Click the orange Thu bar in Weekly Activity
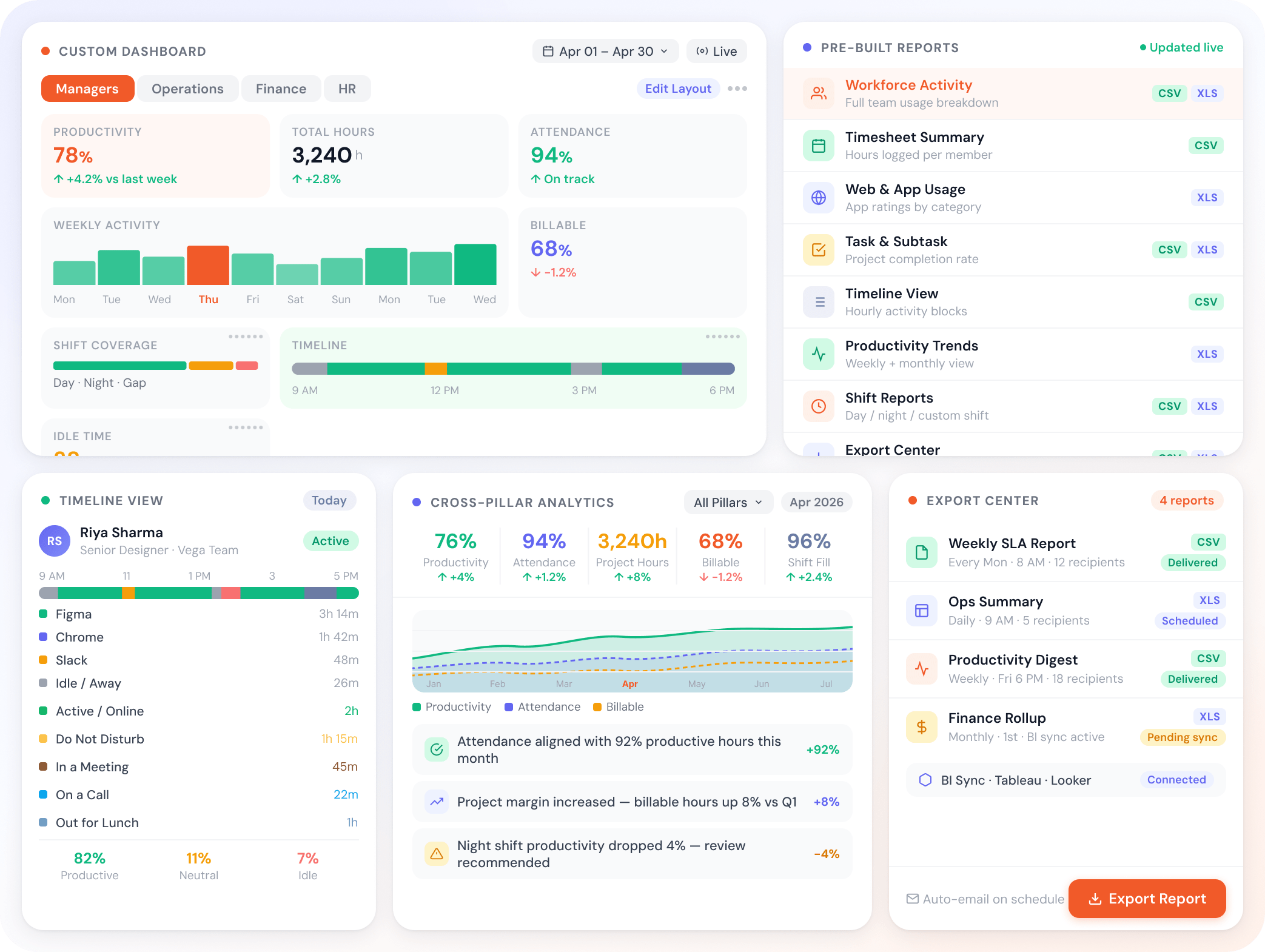Viewport: 1265px width, 952px height. click(x=208, y=265)
